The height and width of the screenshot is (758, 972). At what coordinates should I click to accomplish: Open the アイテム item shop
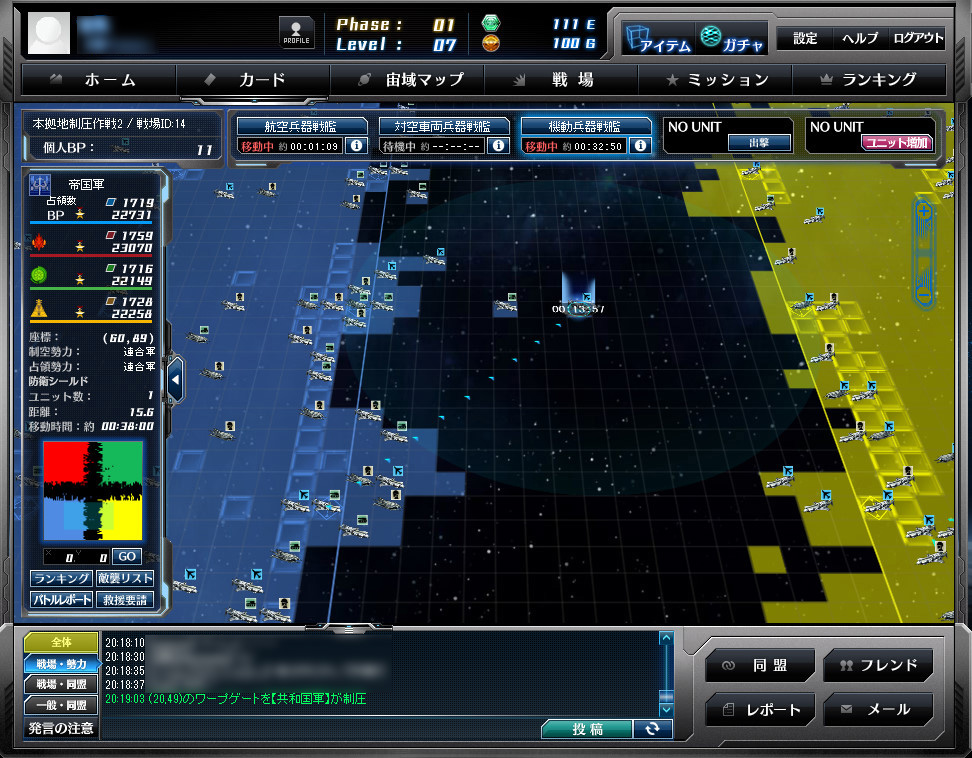tap(658, 38)
